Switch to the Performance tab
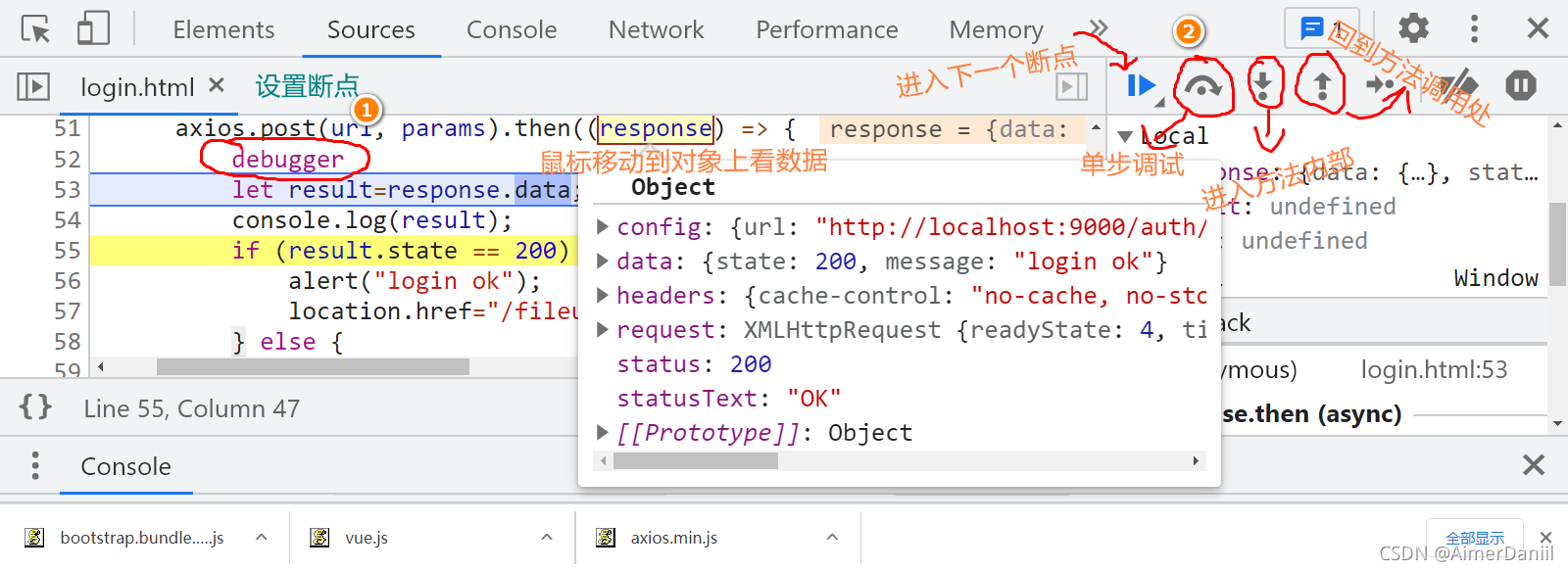Screen dimensions: 1568x571 [x=826, y=30]
